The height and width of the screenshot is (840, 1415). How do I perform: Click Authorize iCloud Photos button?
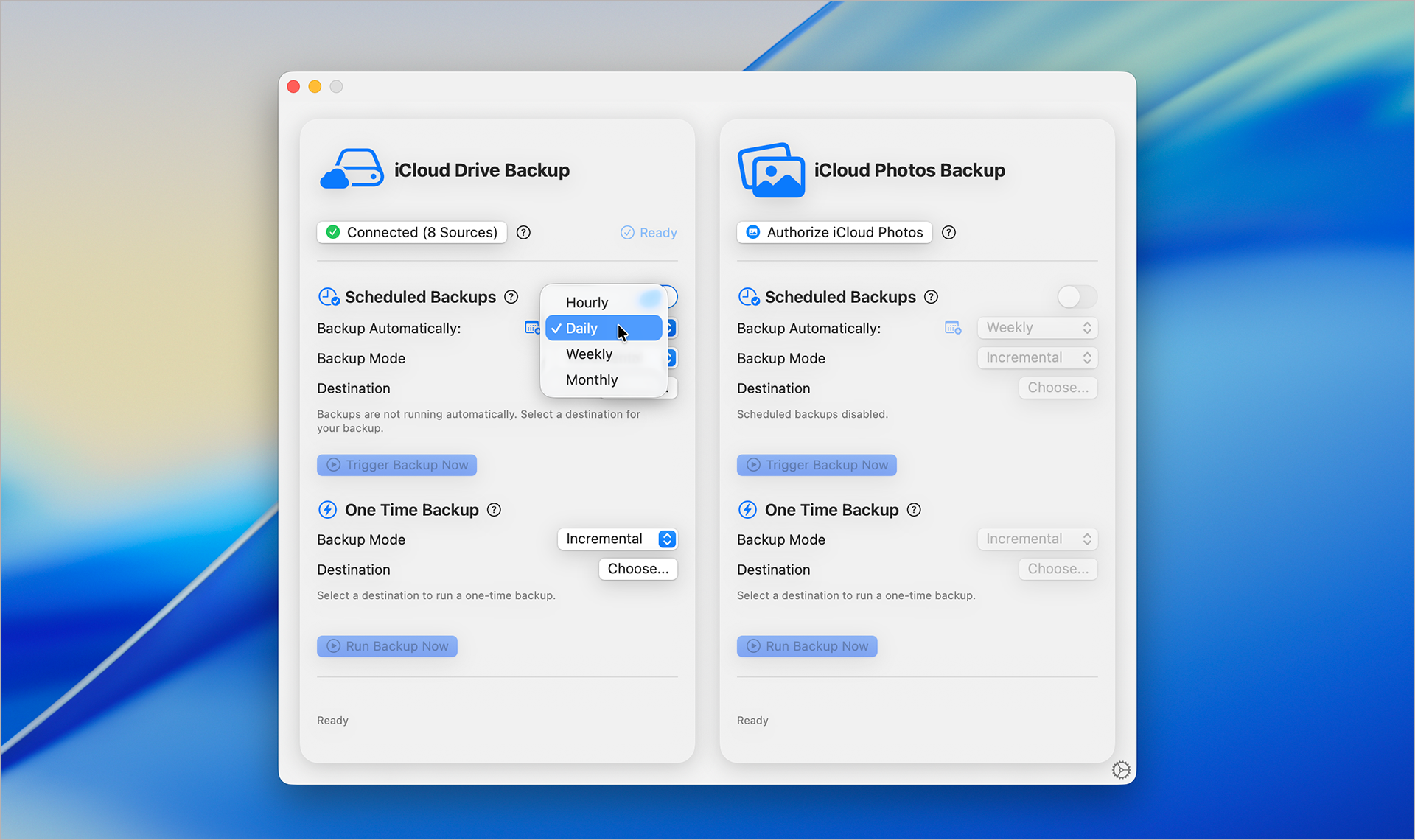834,232
